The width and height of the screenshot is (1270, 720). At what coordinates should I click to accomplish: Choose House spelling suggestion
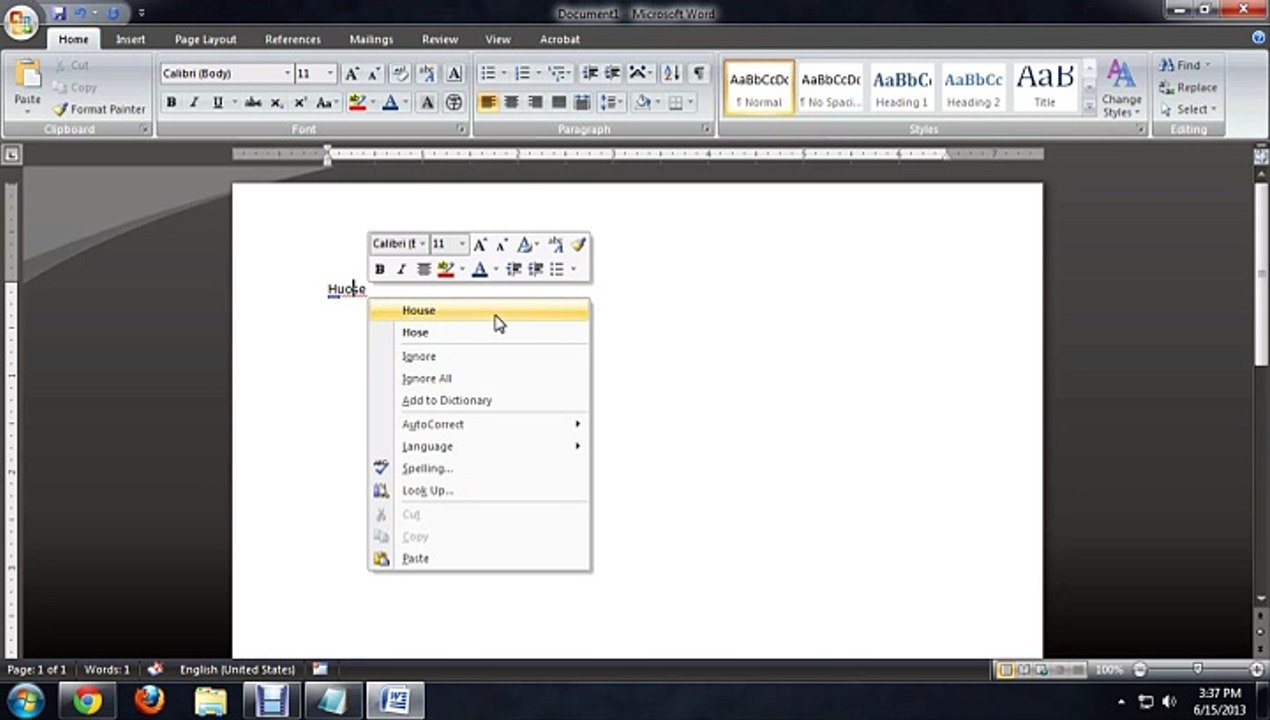click(x=479, y=310)
